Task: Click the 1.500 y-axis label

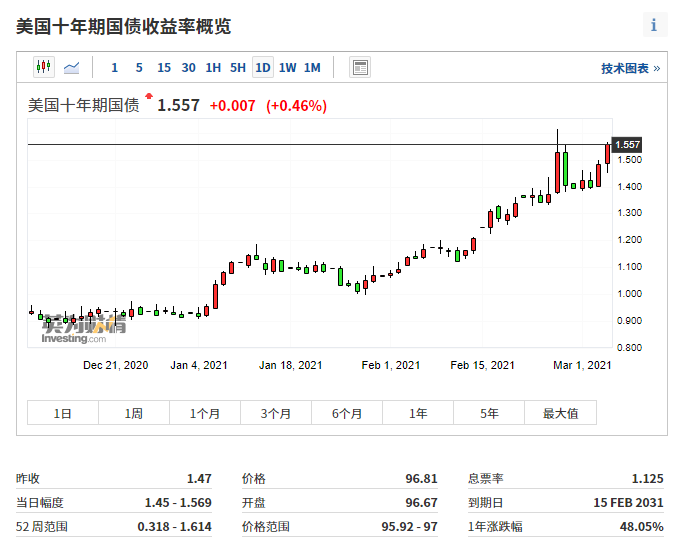Action: coord(629,160)
